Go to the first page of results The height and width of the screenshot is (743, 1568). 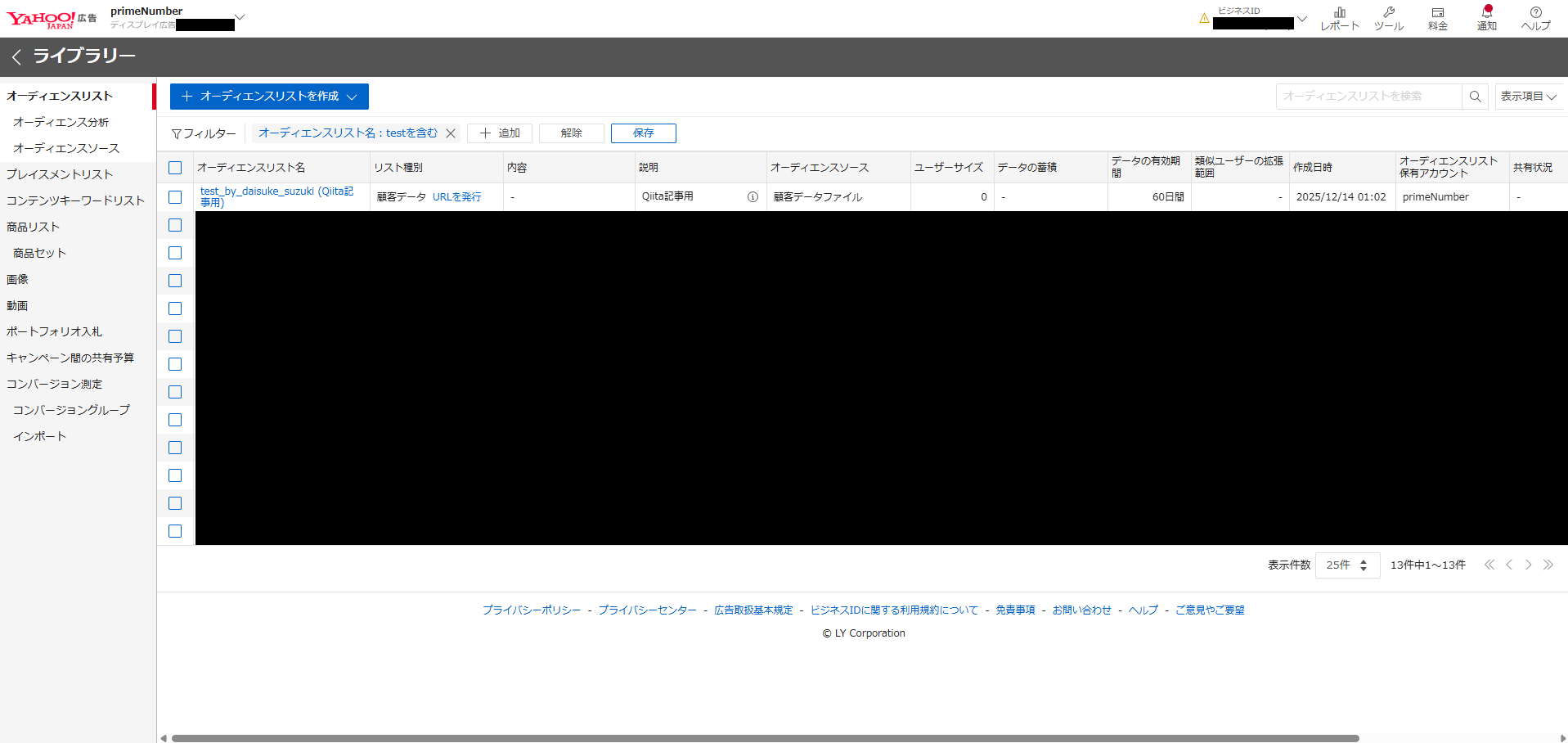1489,565
